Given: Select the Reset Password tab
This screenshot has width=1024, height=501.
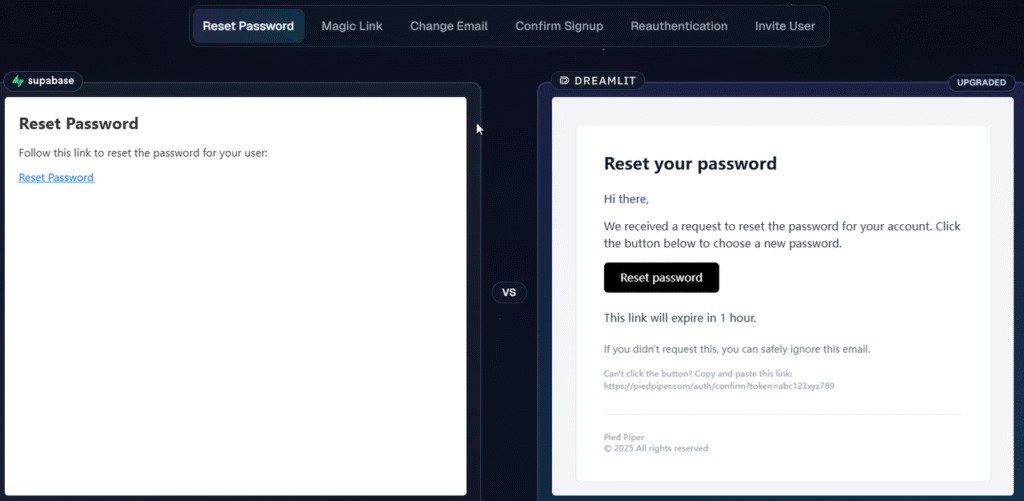Looking at the screenshot, I should click(x=248, y=26).
